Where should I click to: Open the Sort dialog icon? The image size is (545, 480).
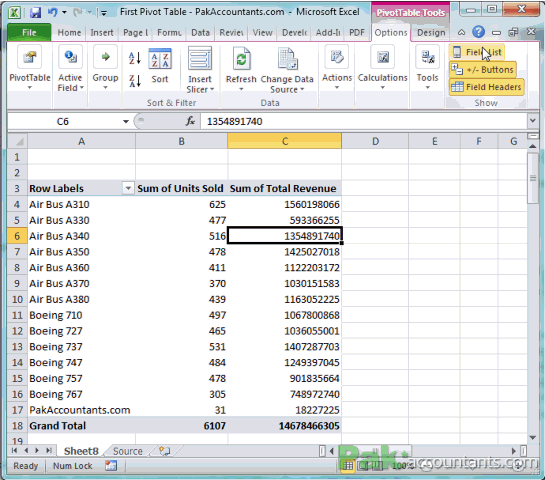point(160,59)
